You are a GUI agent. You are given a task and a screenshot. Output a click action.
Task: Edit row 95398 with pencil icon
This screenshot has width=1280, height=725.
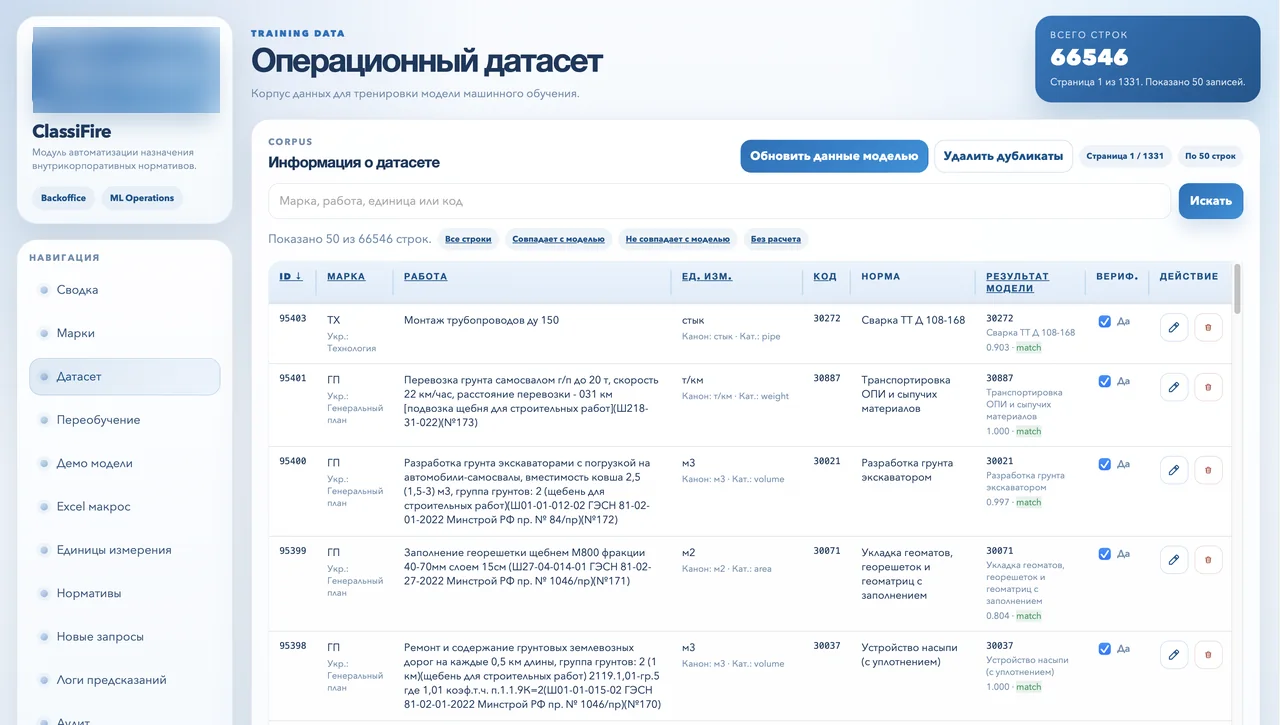[1174, 655]
